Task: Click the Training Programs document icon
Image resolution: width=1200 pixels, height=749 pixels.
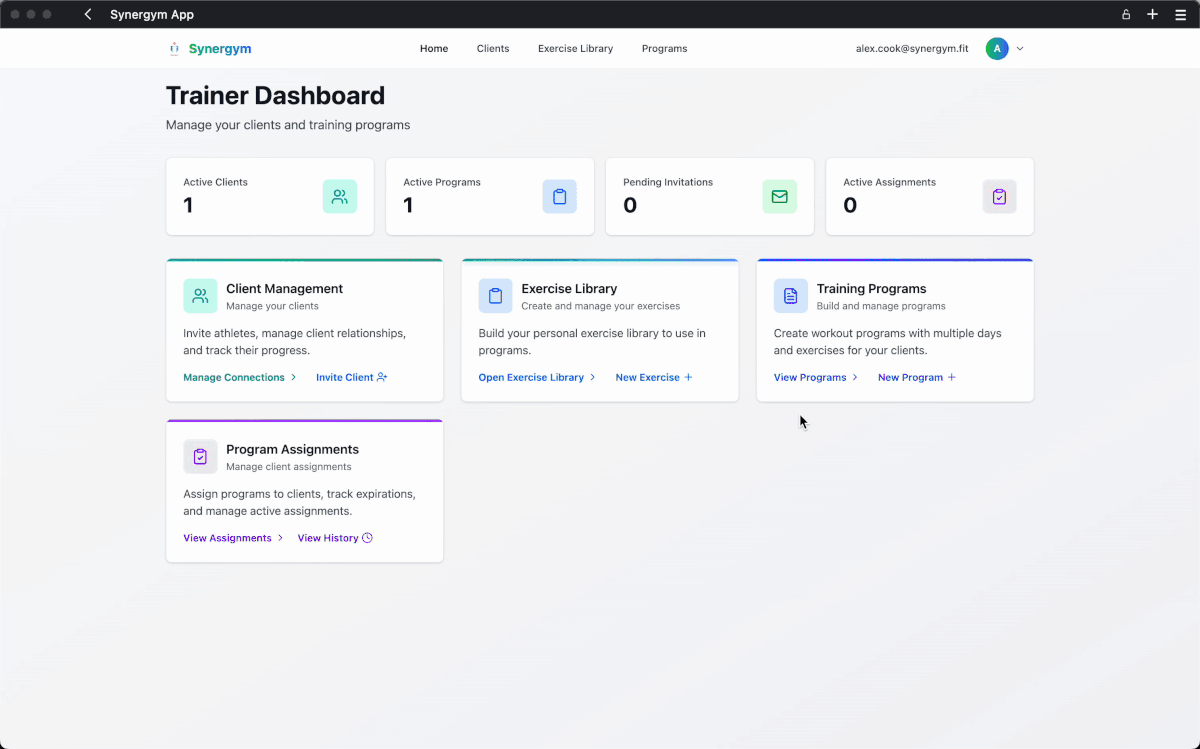Action: click(790, 296)
